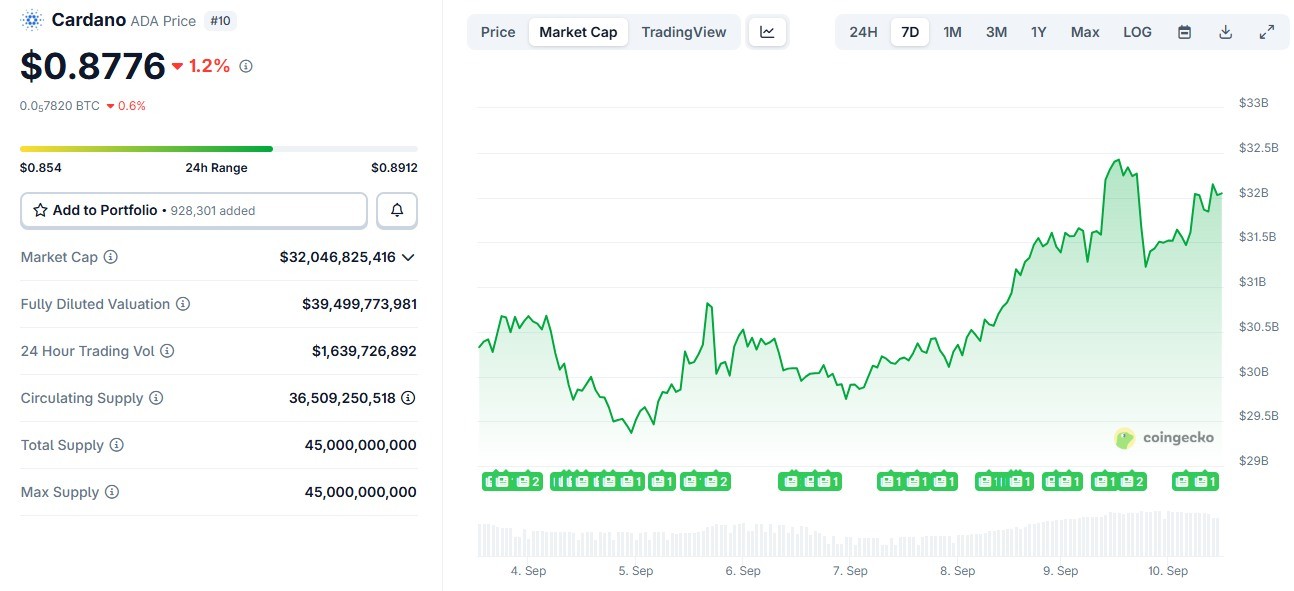1294x591 pixels.
Task: Select the Market Cap chart tab
Action: [x=578, y=32]
